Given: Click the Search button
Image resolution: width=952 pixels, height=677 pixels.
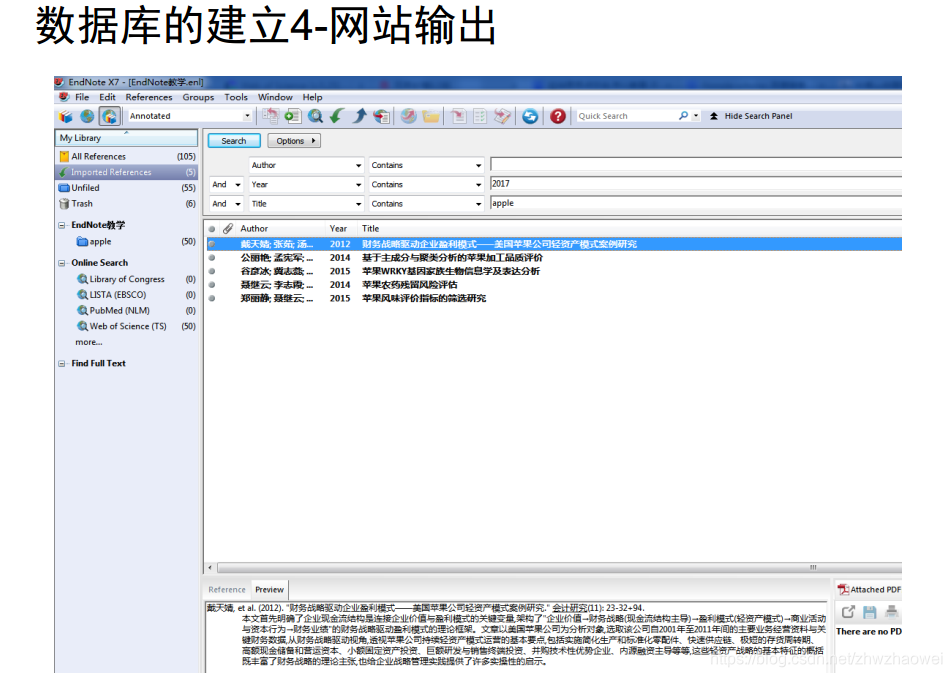Looking at the screenshot, I should tap(234, 141).
